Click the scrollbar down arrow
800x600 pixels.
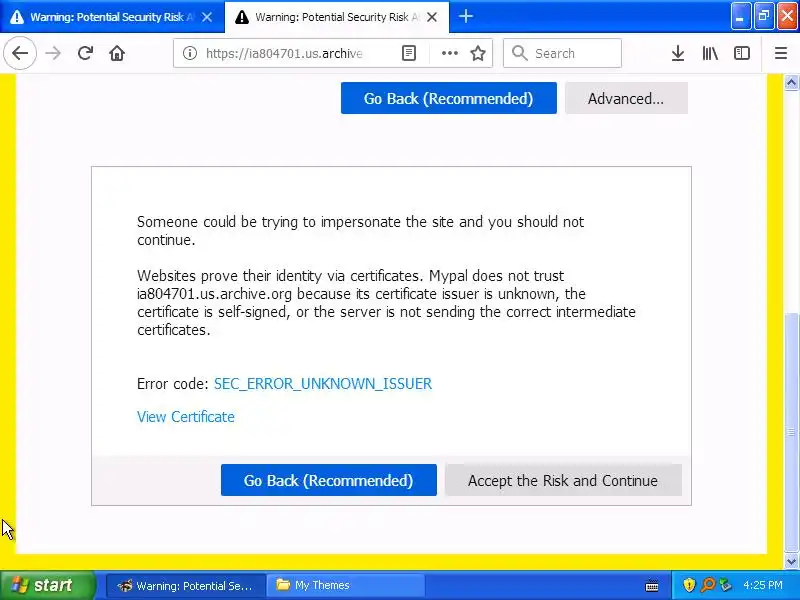pyautogui.click(x=791, y=561)
